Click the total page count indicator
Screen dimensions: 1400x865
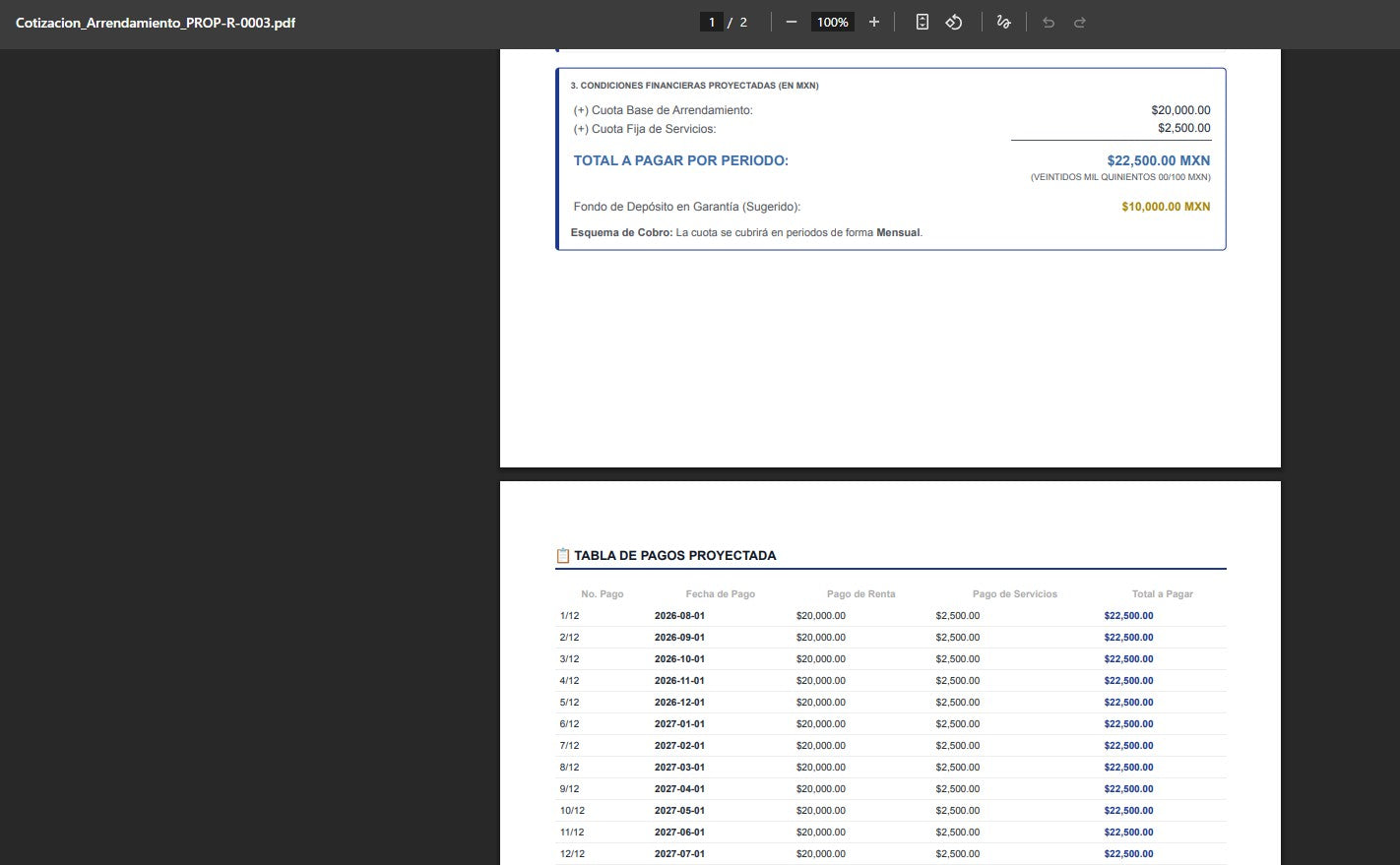pyautogui.click(x=743, y=22)
